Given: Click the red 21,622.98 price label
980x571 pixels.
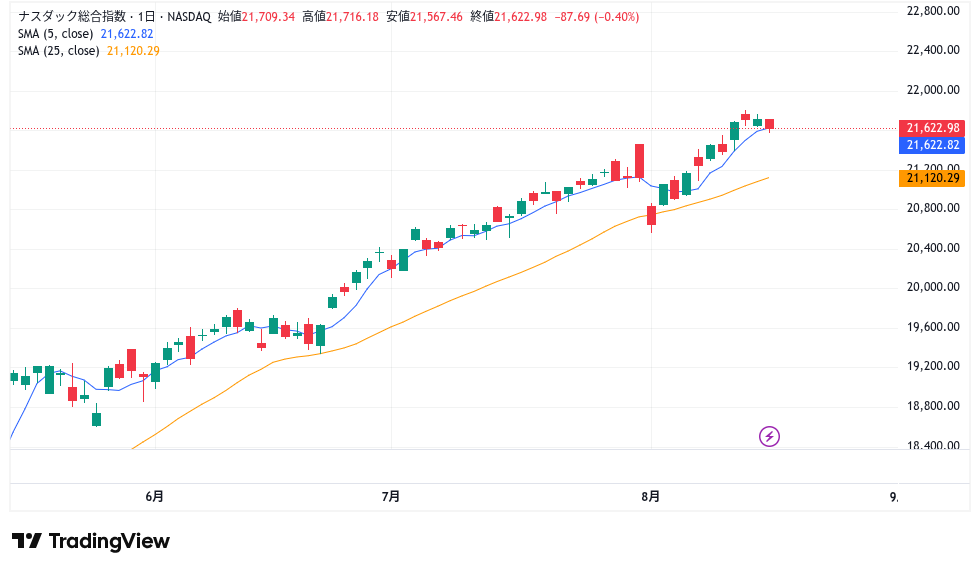Looking at the screenshot, I should pos(932,128).
